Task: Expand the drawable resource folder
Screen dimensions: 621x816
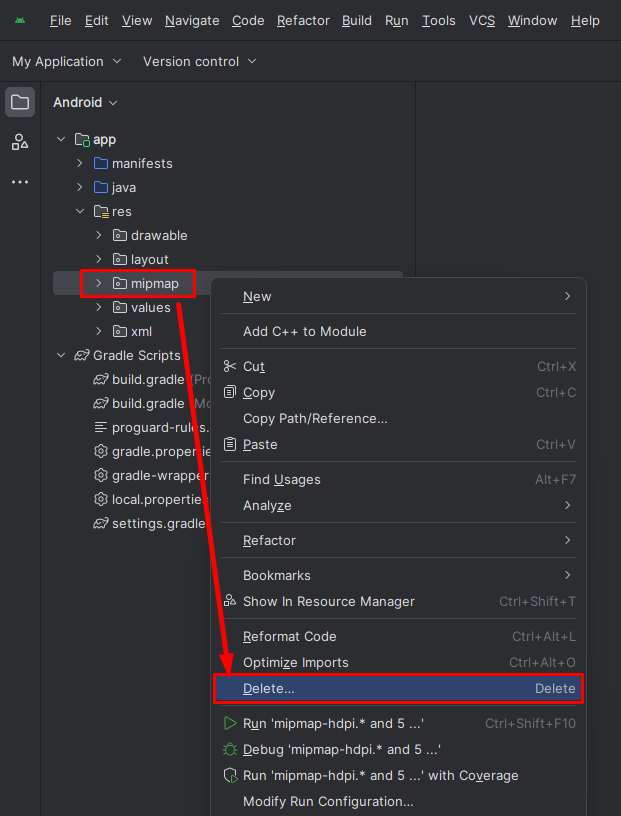Action: pyautogui.click(x=98, y=235)
